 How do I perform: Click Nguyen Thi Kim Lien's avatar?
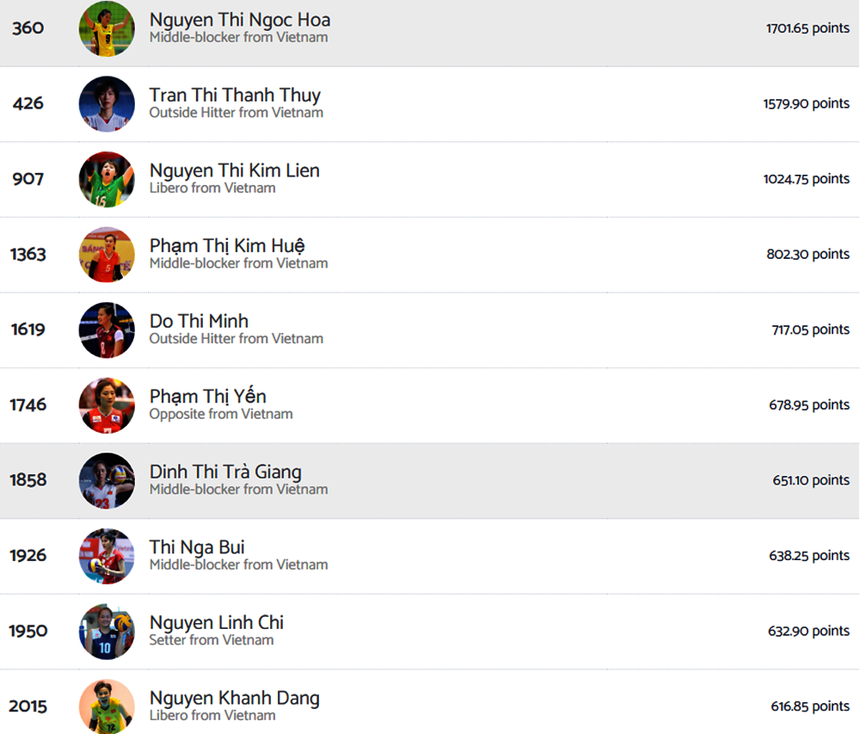pyautogui.click(x=106, y=179)
